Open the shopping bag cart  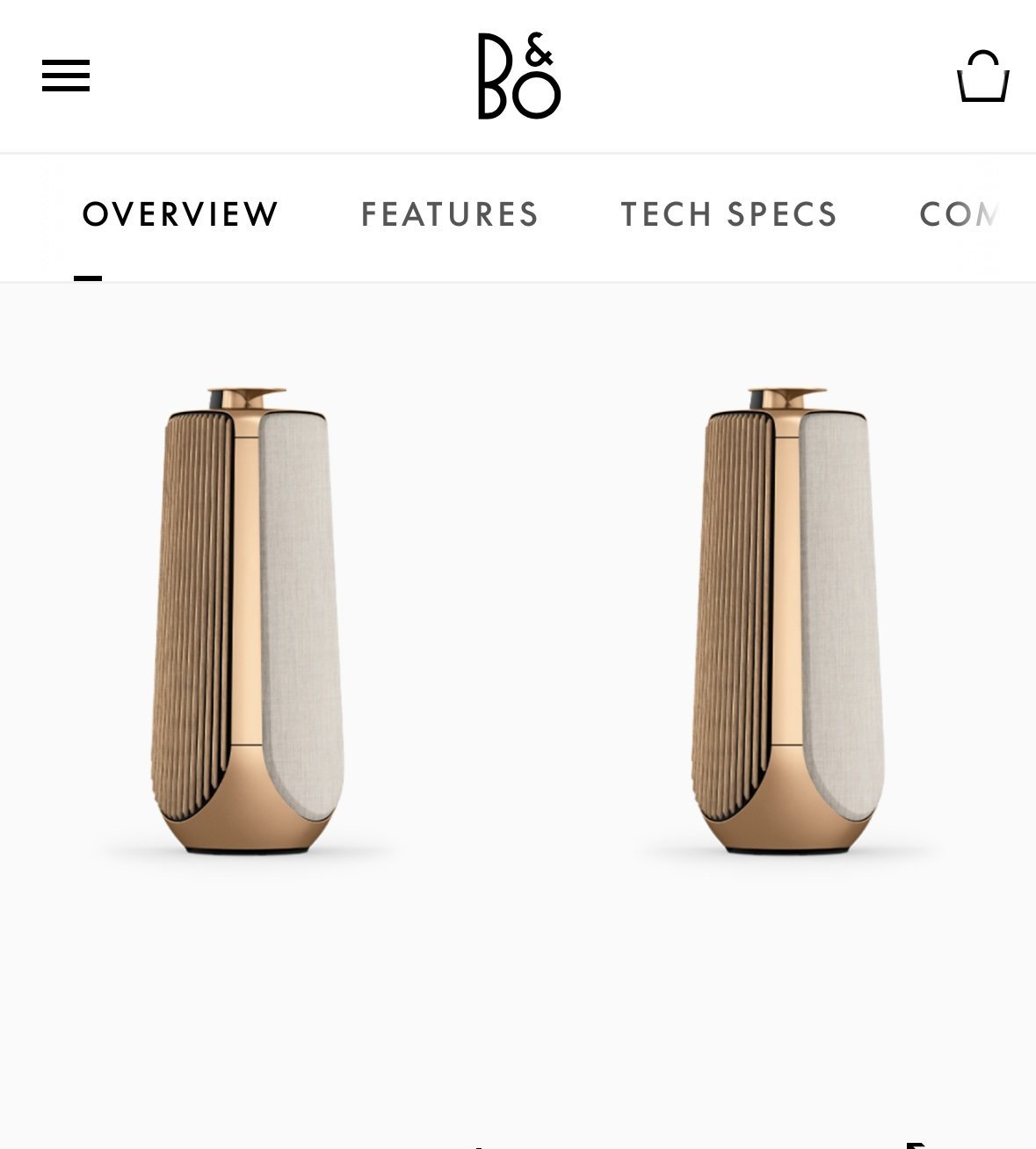pyautogui.click(x=982, y=76)
